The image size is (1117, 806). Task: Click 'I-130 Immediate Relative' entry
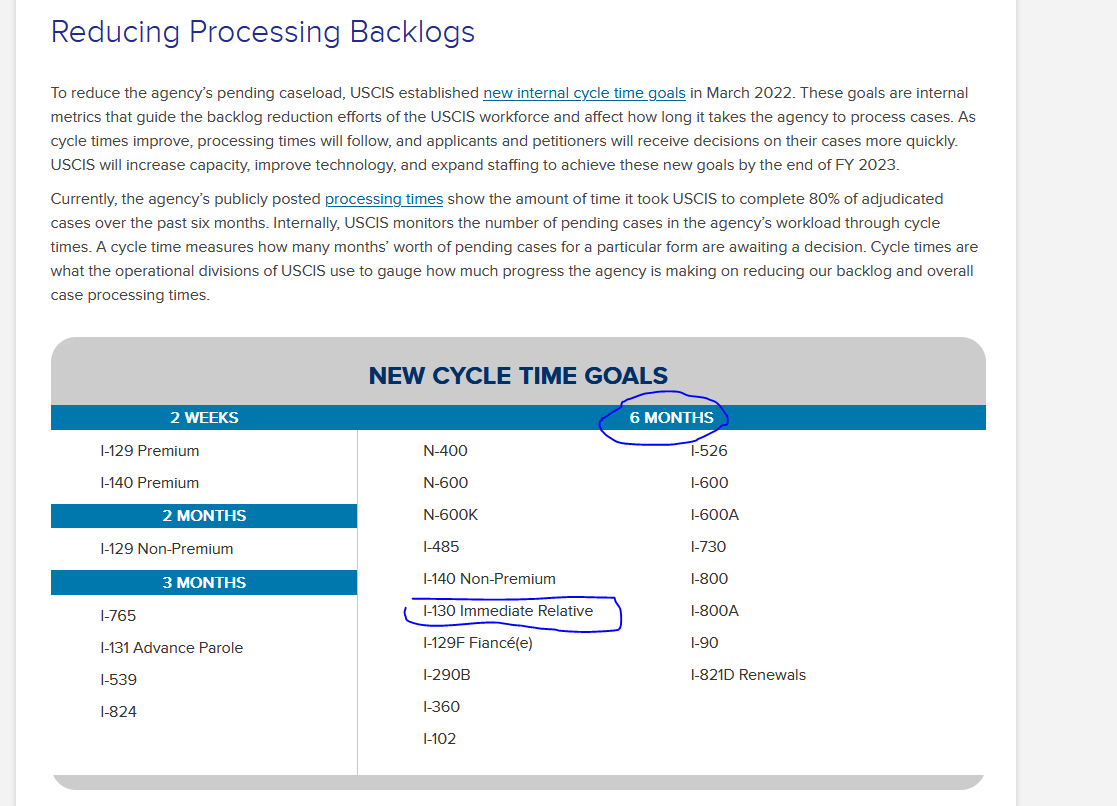pos(508,611)
